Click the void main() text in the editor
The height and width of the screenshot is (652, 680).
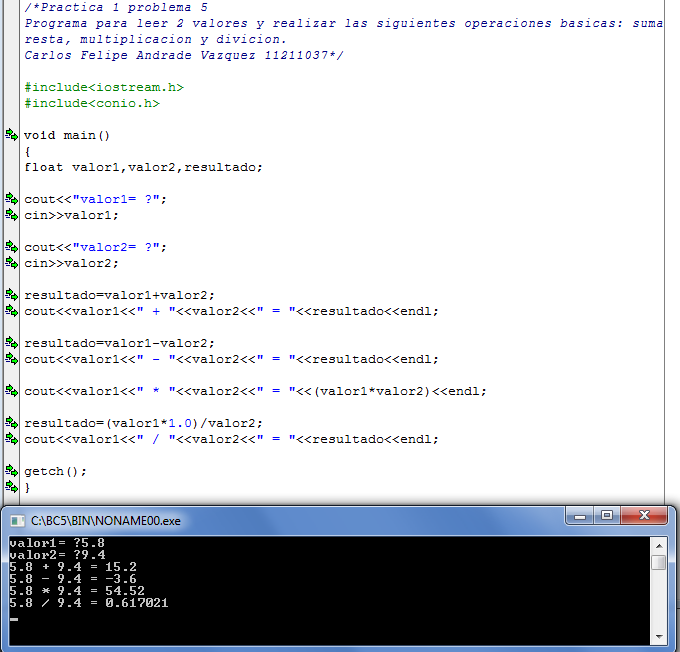tap(67, 135)
